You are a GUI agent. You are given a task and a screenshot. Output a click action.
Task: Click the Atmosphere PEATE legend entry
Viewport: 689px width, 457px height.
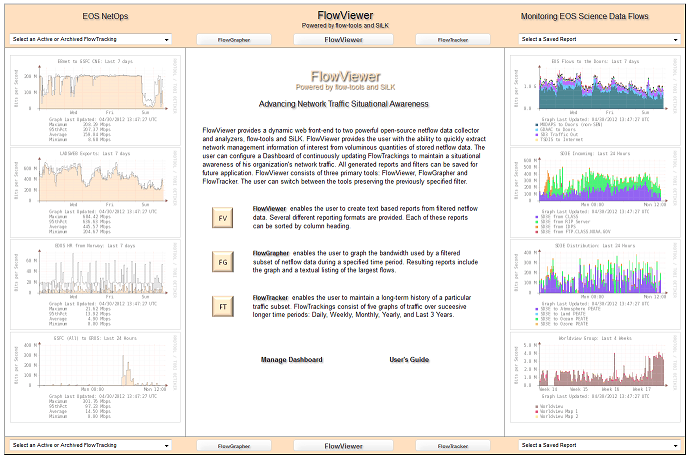click(x=567, y=309)
